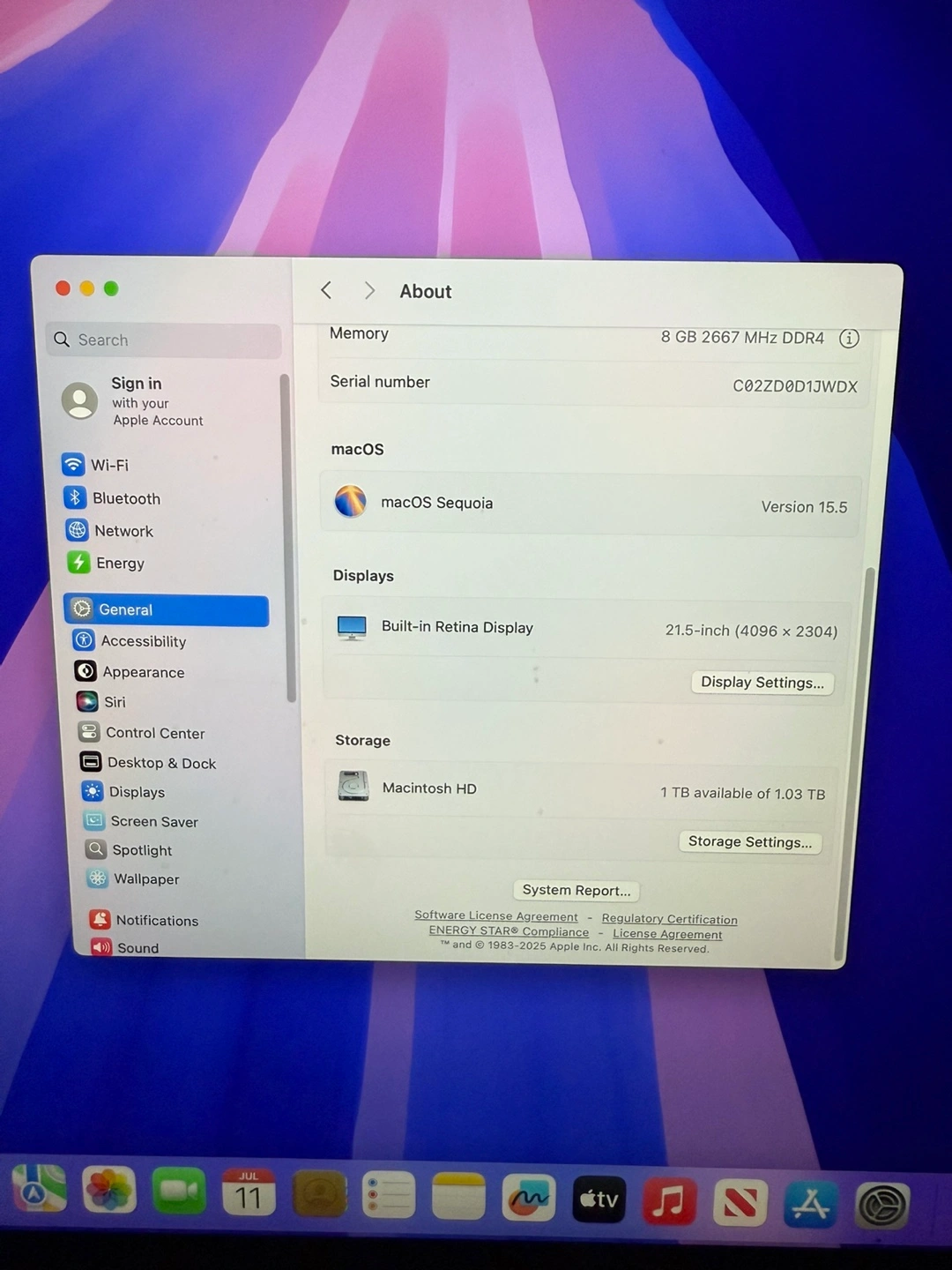Open Contacts from the Dock

click(x=319, y=1195)
